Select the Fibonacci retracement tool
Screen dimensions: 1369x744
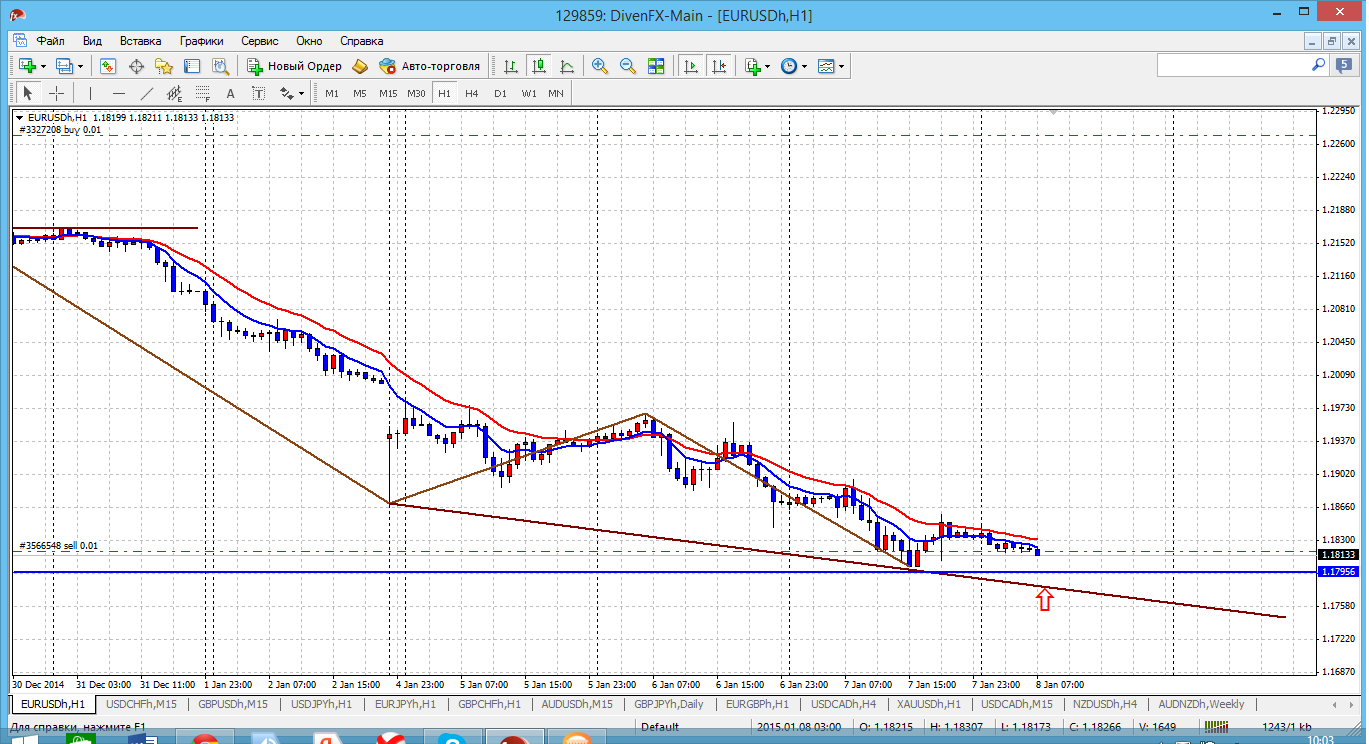203,93
